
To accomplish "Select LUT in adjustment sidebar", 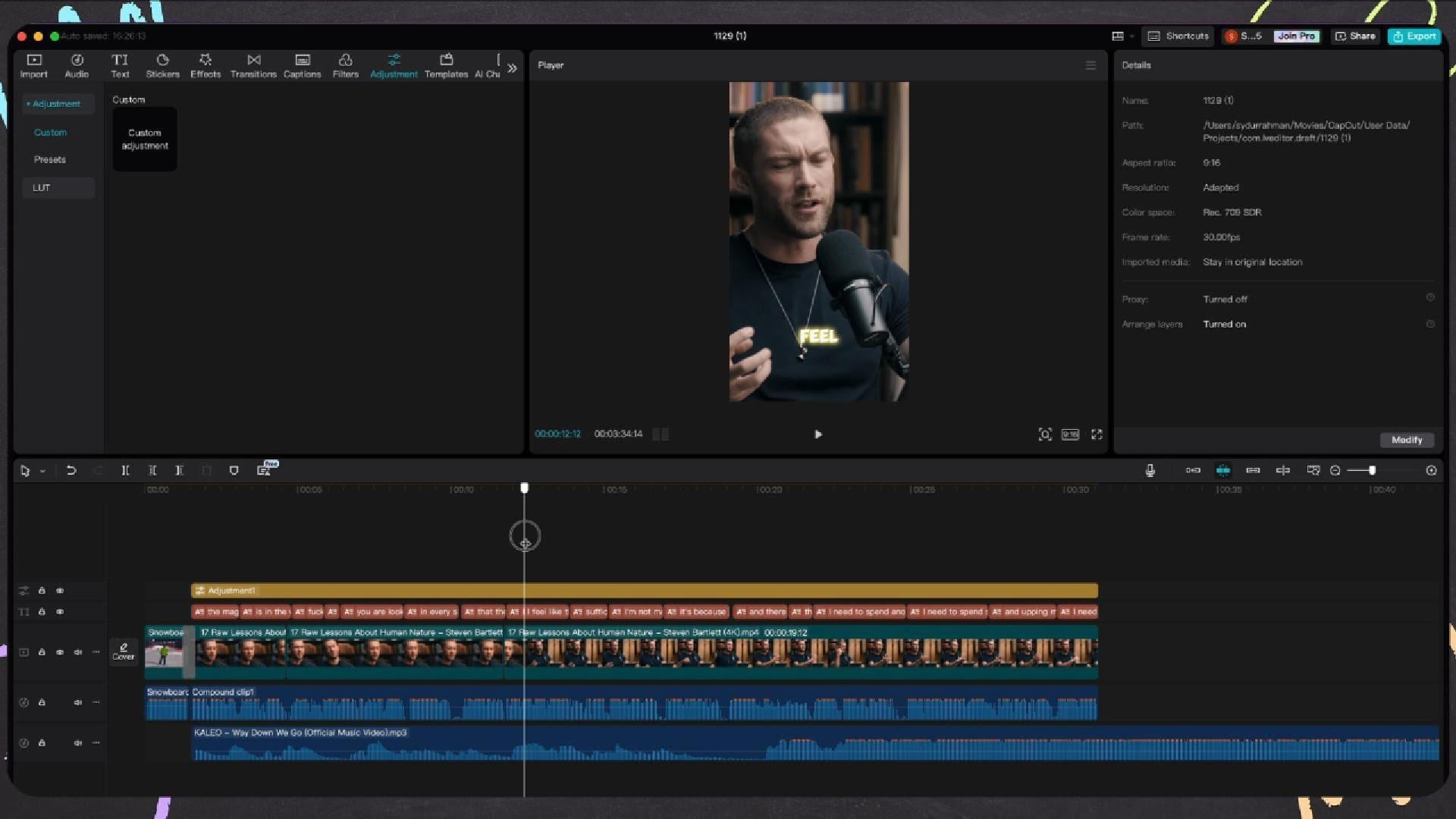I will pos(58,188).
